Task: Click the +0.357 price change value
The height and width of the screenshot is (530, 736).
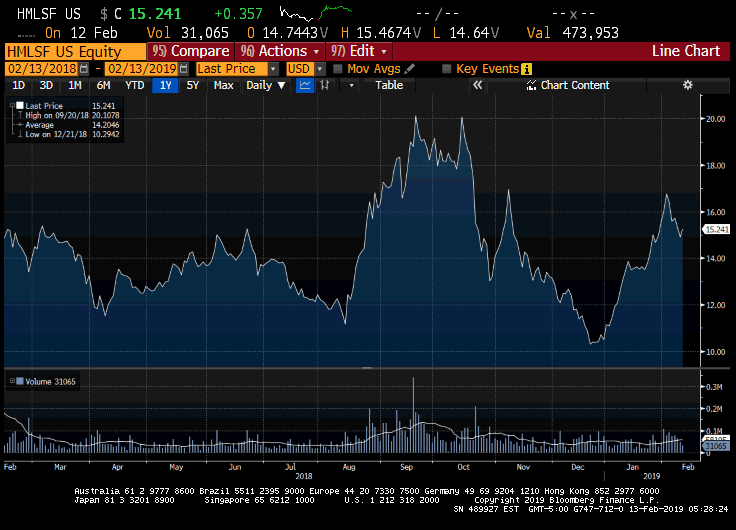Action: tap(238, 14)
